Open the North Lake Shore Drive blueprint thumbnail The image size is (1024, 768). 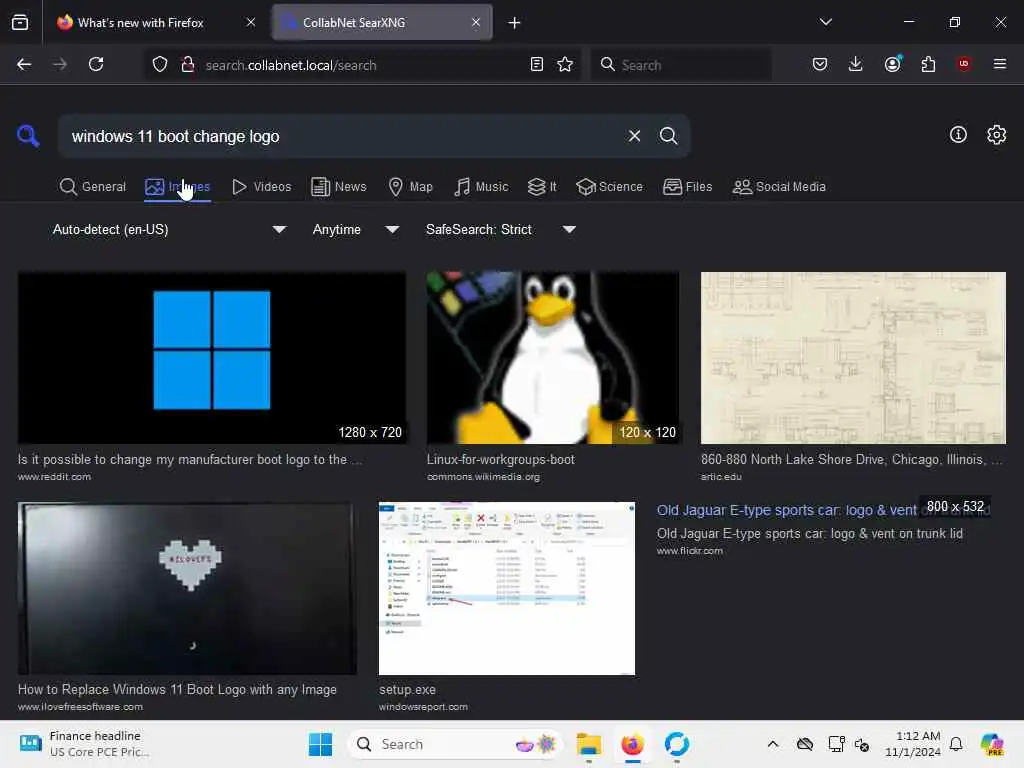[x=853, y=357]
